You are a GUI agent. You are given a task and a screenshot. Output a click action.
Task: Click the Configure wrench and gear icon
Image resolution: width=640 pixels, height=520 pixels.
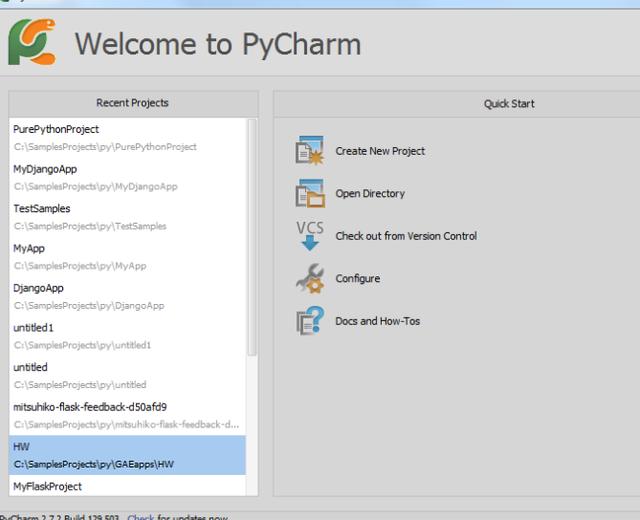coord(310,278)
